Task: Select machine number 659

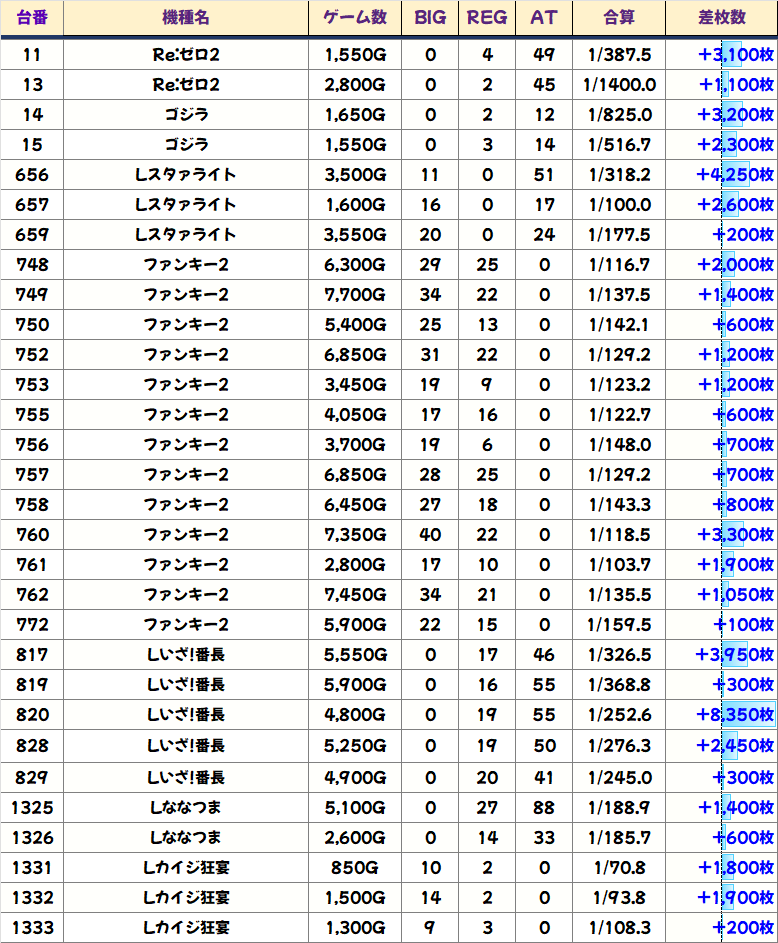Action: [x=32, y=235]
